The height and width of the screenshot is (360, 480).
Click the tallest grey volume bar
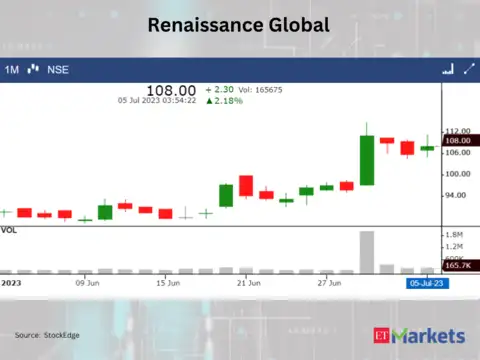point(367,252)
